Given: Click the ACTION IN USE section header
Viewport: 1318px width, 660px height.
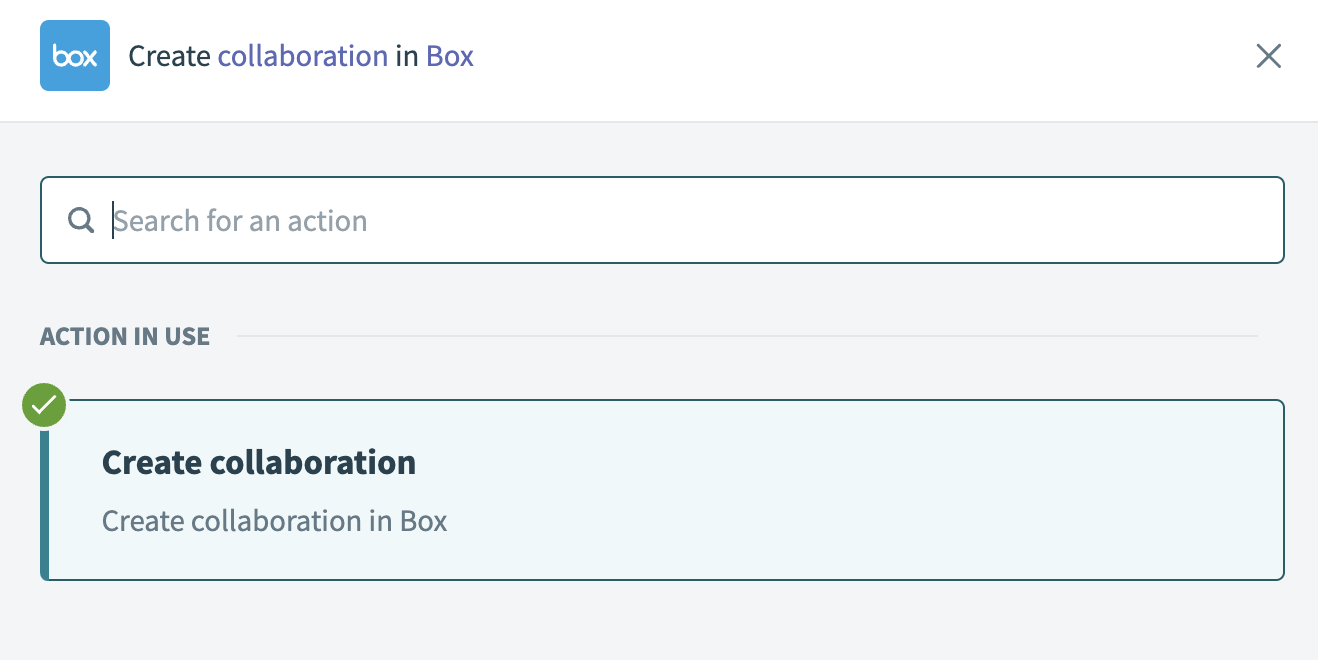Looking at the screenshot, I should click(125, 336).
